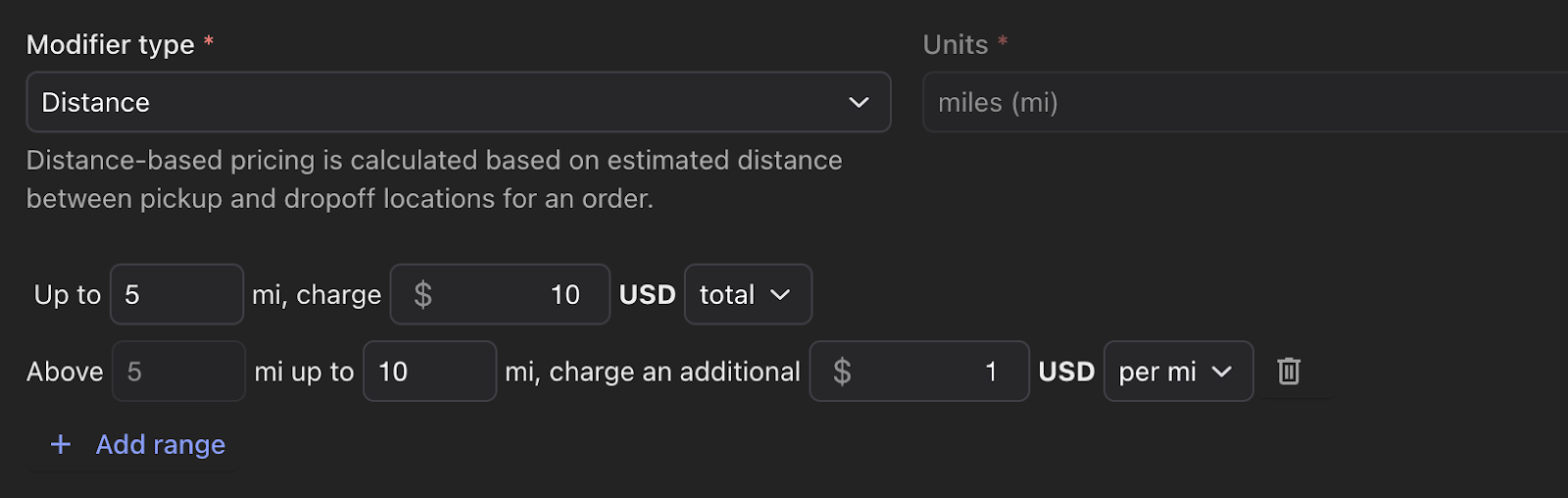The image size is (1568, 498).
Task: Click the USD label next to the per mi dropdown
Action: (x=1066, y=372)
